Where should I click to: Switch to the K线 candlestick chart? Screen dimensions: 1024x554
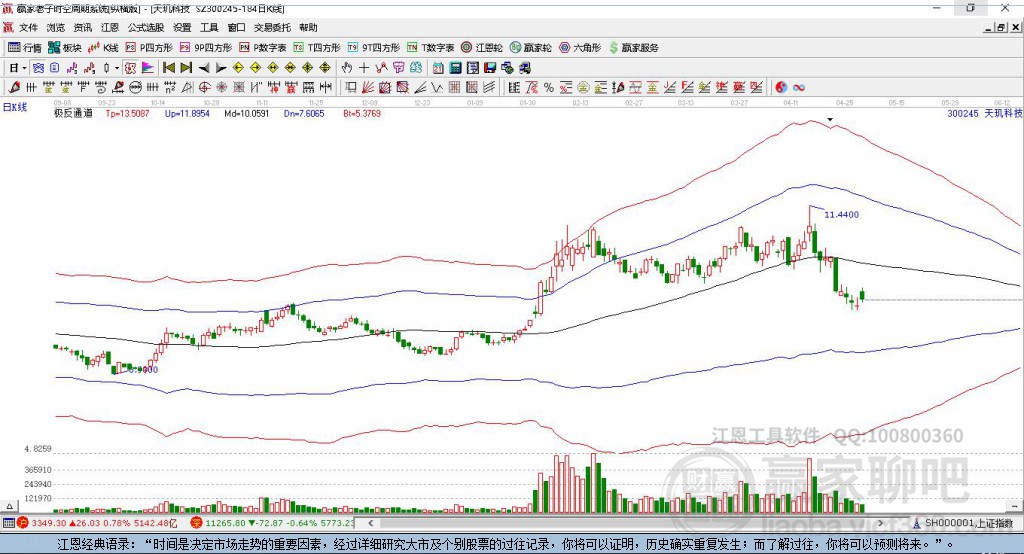click(x=103, y=48)
